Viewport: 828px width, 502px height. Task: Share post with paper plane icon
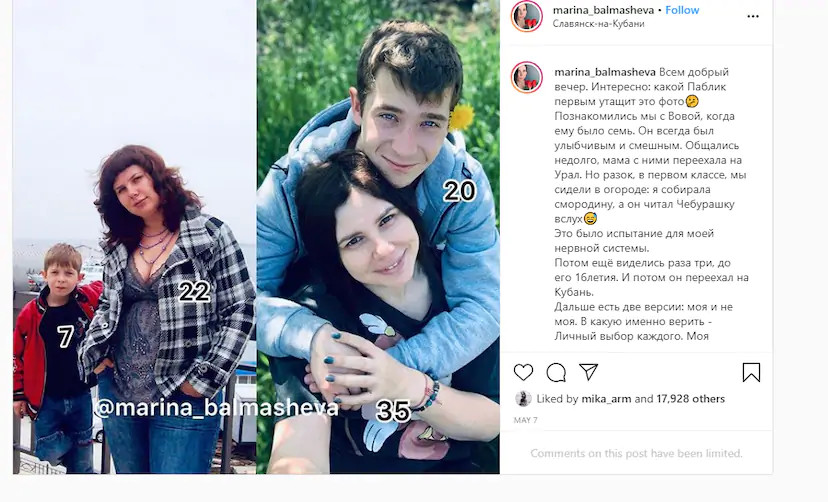[588, 372]
